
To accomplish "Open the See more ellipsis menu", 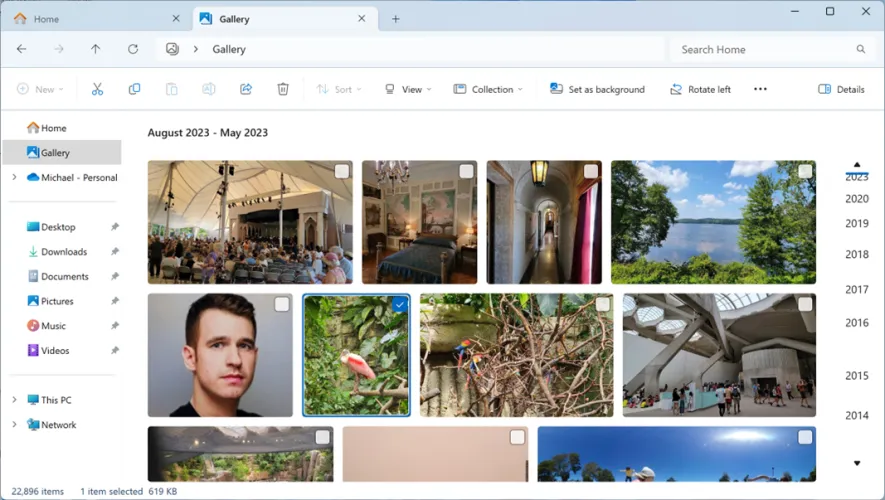I will point(760,89).
